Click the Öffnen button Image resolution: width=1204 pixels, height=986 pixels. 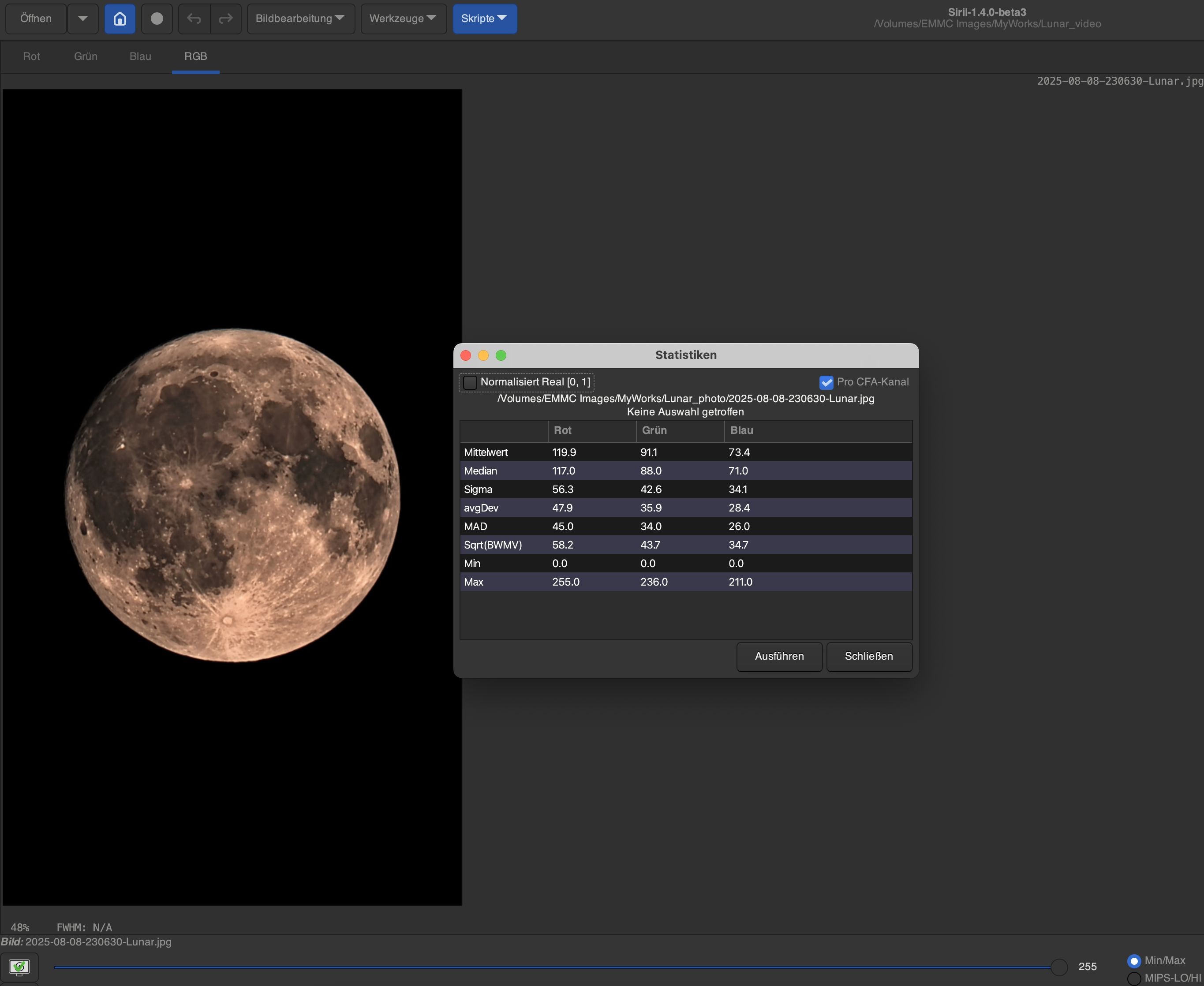click(36, 19)
